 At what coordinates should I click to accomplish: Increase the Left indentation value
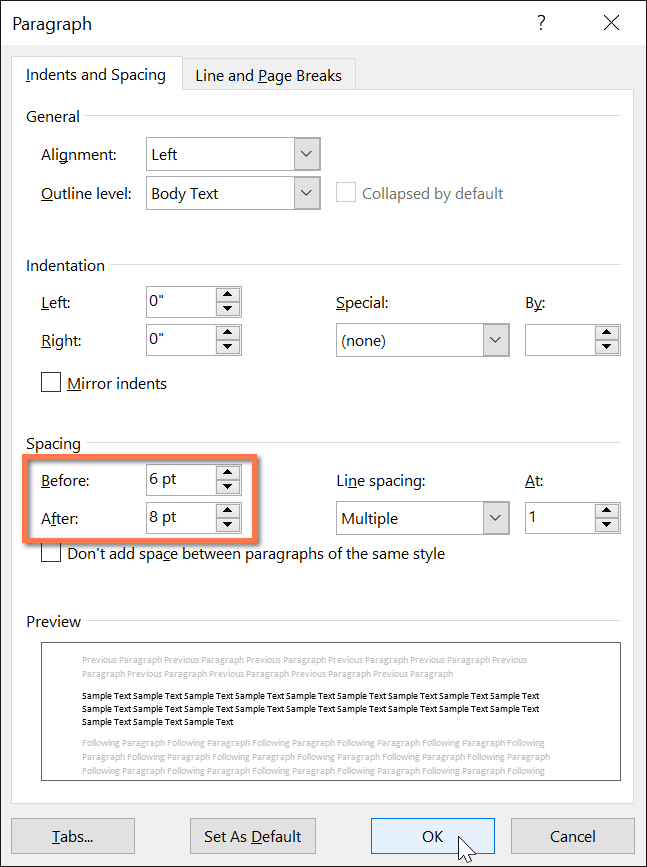228,295
